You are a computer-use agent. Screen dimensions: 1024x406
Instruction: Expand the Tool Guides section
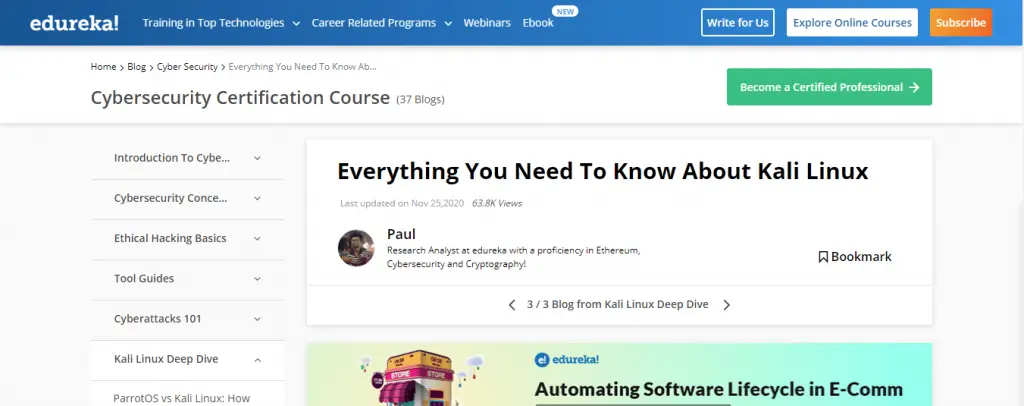click(x=257, y=279)
